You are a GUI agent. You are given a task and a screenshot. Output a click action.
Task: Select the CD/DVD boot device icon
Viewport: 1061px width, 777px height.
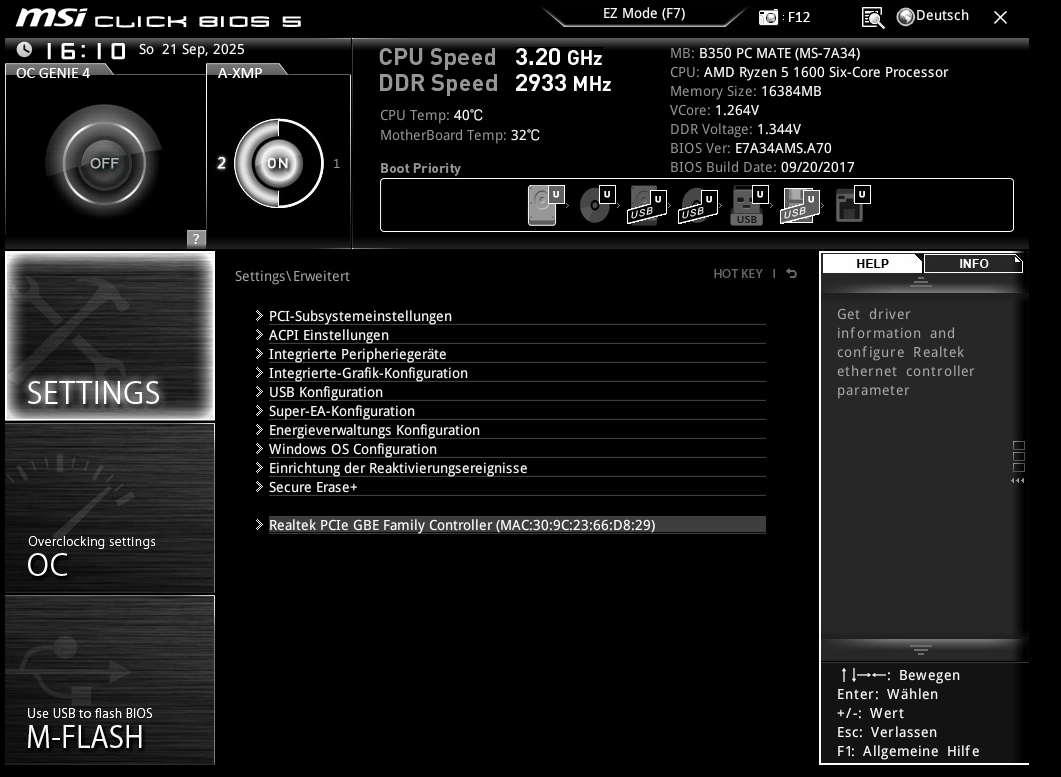click(x=597, y=205)
